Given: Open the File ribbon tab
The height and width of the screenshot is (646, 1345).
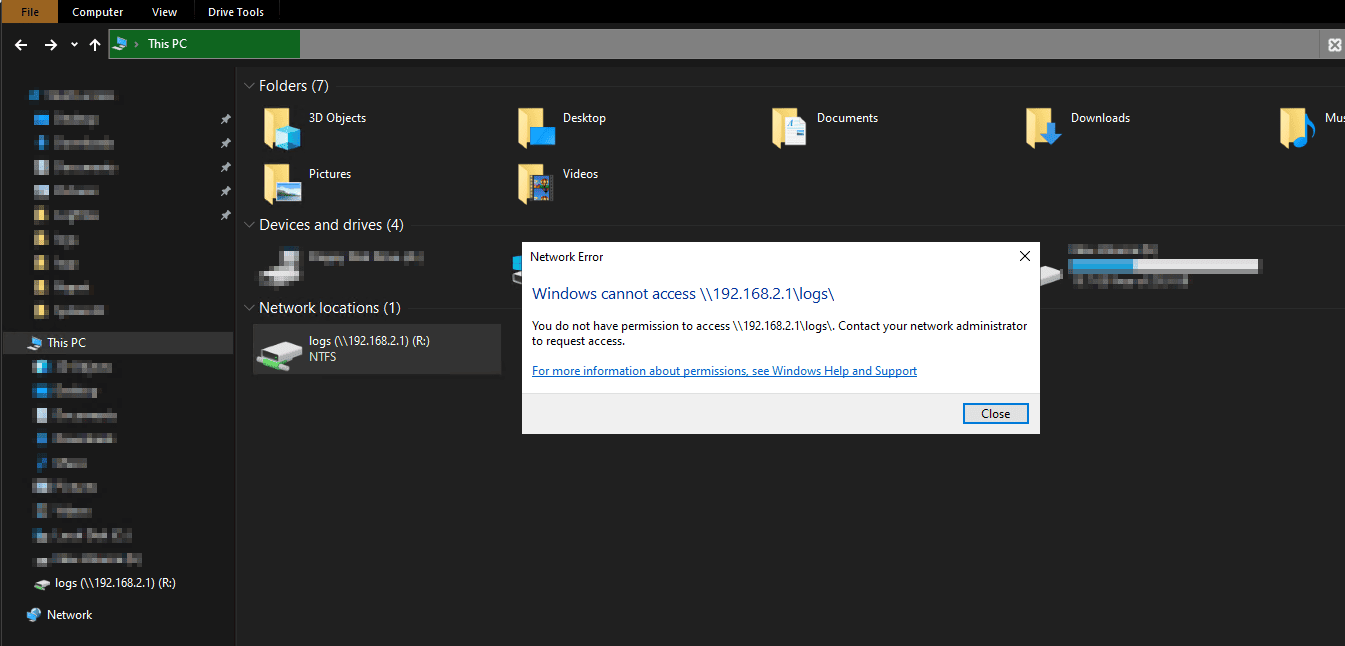Looking at the screenshot, I should pos(29,12).
